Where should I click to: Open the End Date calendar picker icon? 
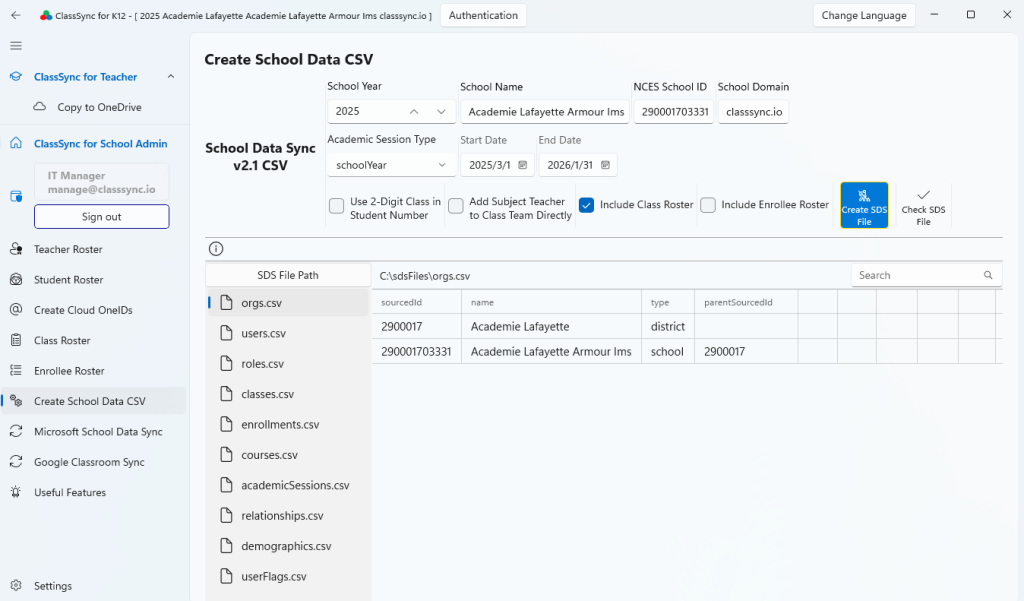pos(605,165)
